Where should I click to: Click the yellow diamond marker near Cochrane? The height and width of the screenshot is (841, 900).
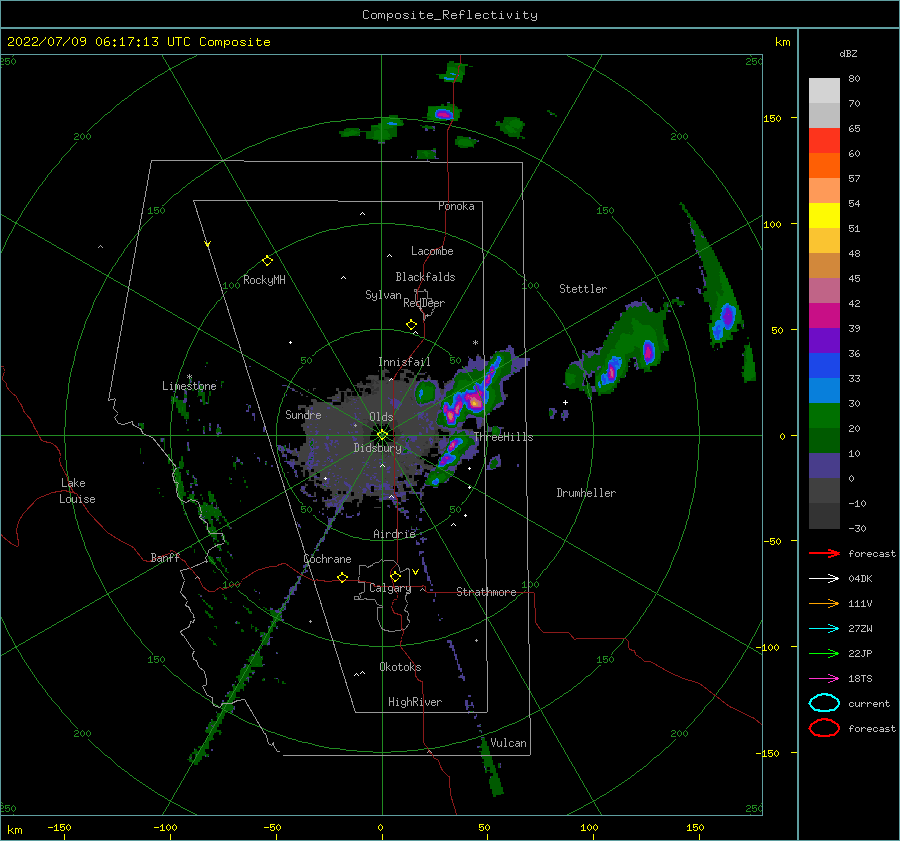(x=342, y=577)
